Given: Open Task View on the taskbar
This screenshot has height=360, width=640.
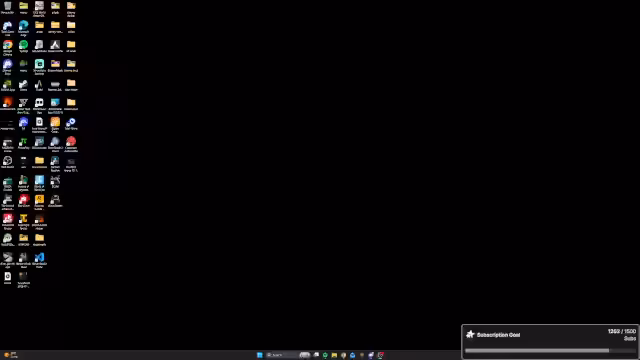Looking at the screenshot, I should [x=316, y=355].
